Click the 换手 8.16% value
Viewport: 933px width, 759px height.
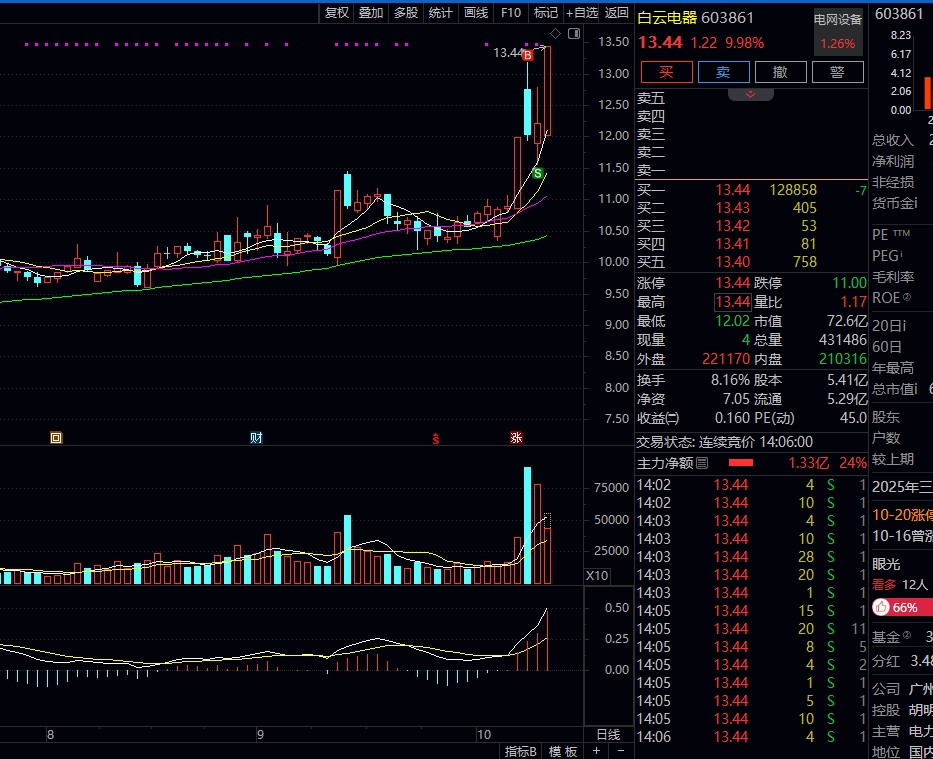[x=730, y=380]
